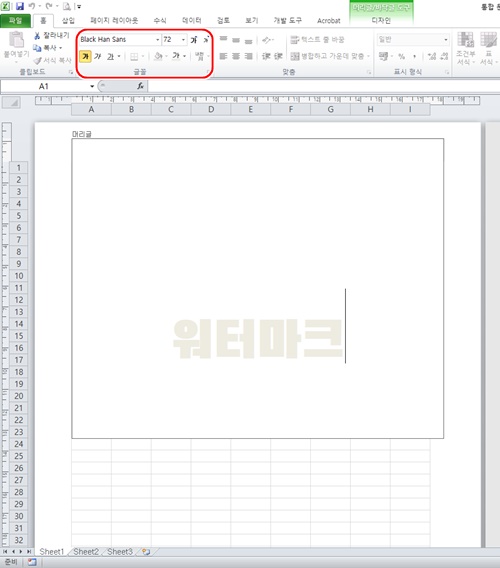Open the Design (디자인) header tools tab
The height and width of the screenshot is (568, 500).
tap(381, 20)
